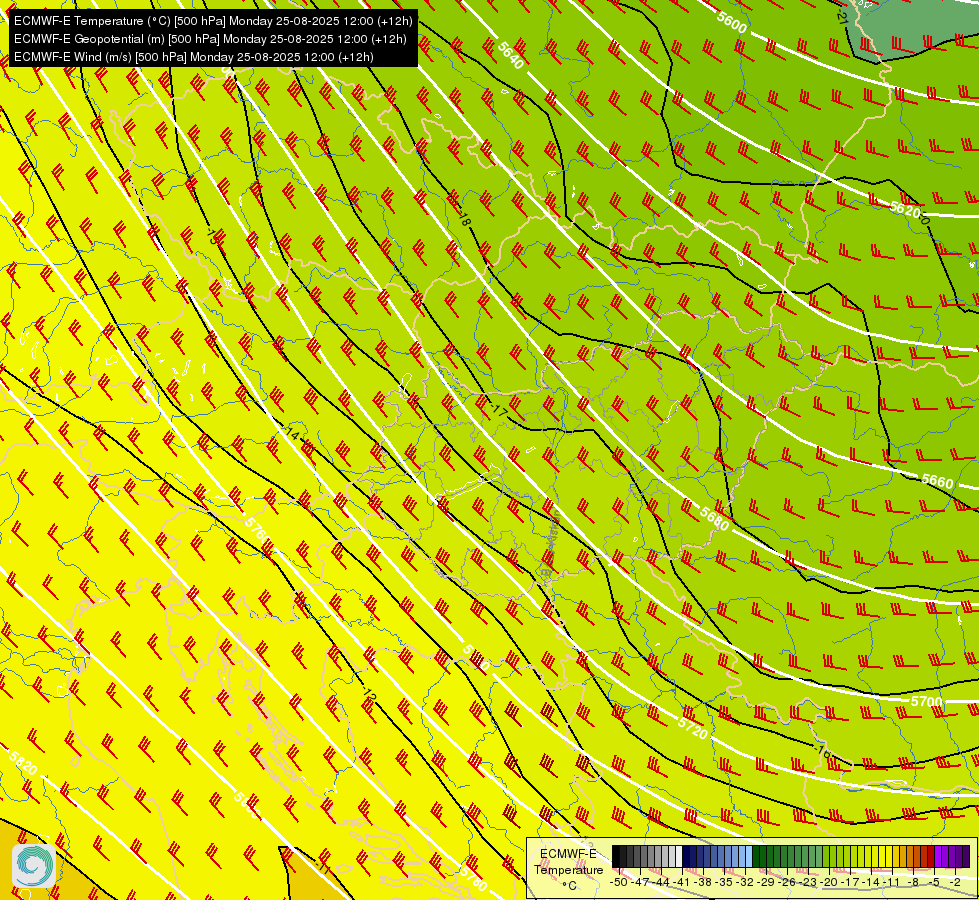Click the red swatch left of legend value -5

pyautogui.click(x=930, y=856)
